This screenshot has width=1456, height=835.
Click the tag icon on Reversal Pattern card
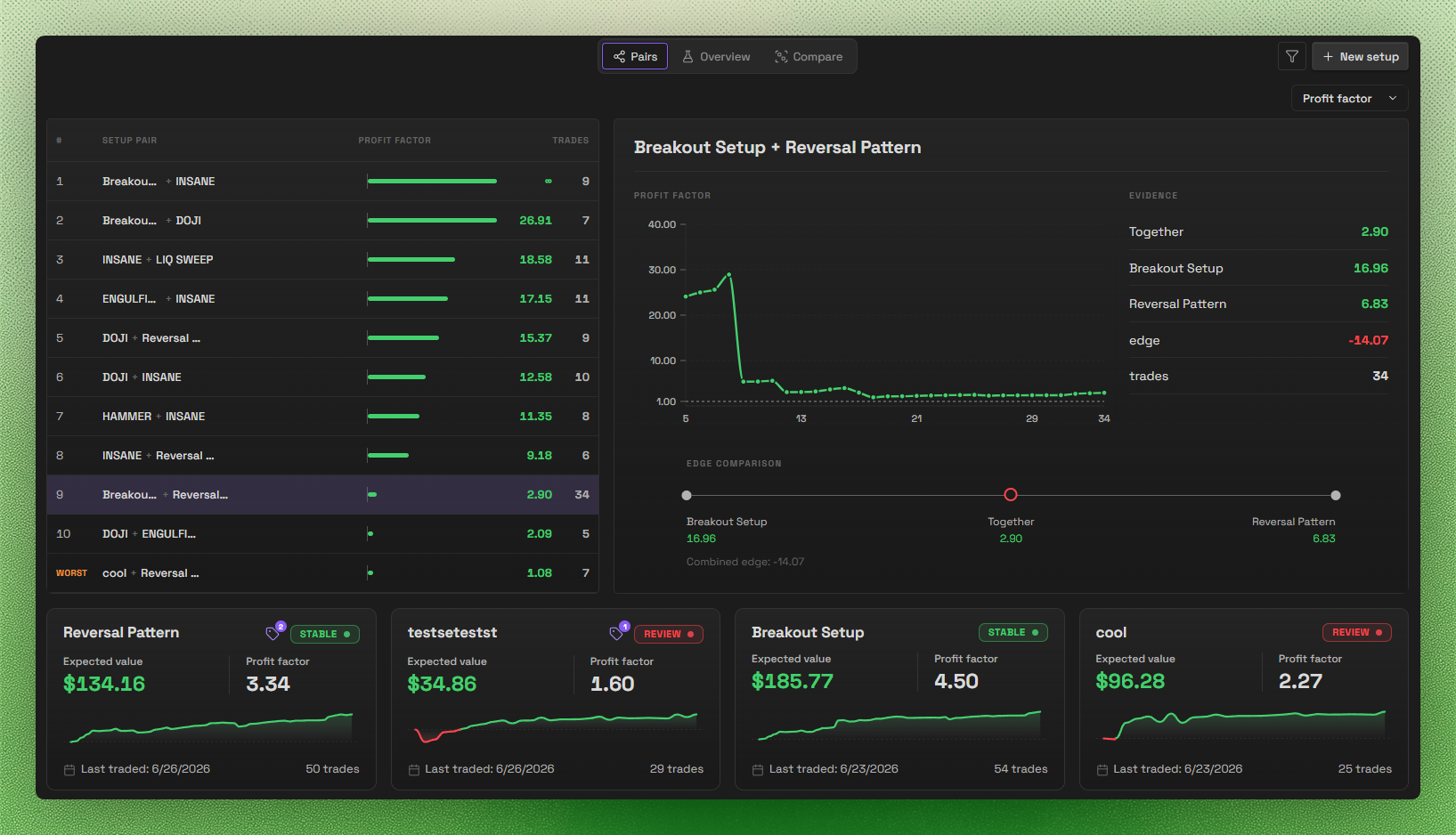tap(272, 634)
